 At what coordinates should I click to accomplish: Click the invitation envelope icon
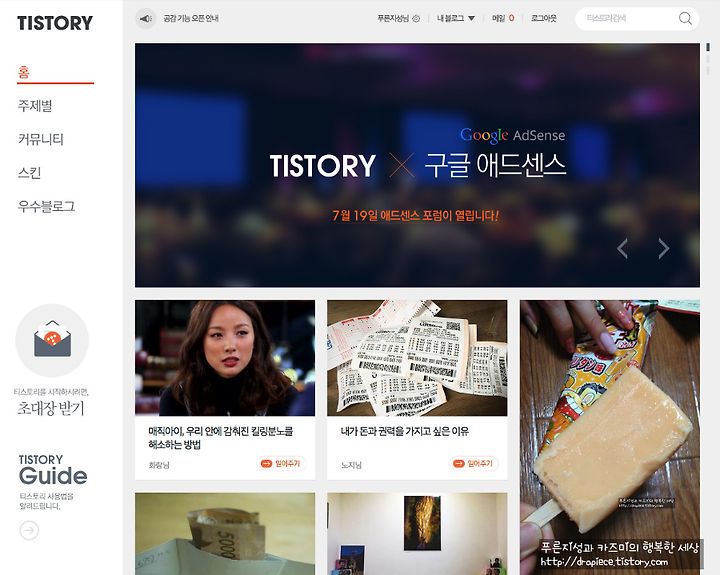pyautogui.click(x=52, y=340)
